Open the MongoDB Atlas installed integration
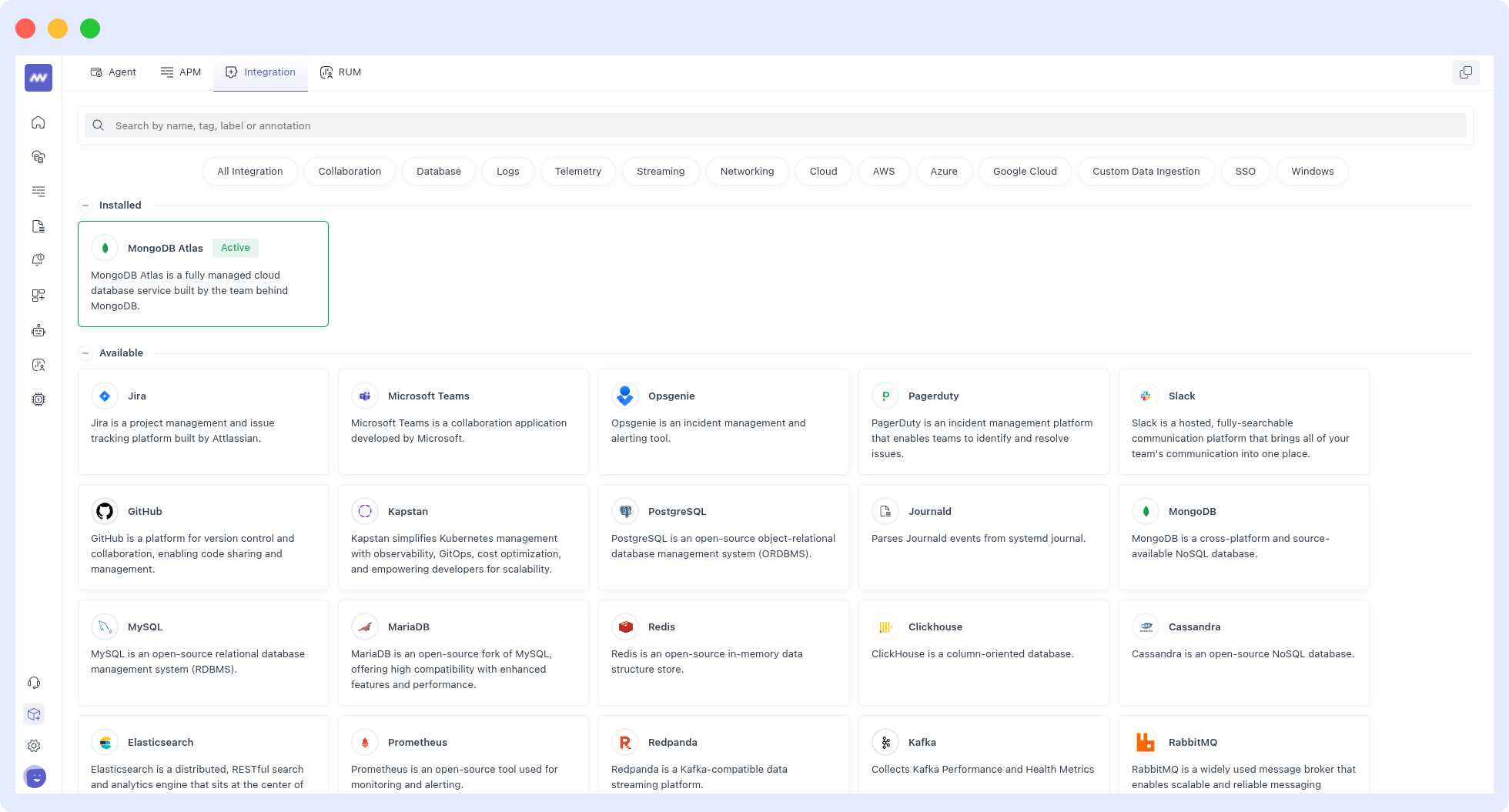1509x812 pixels. (x=202, y=273)
